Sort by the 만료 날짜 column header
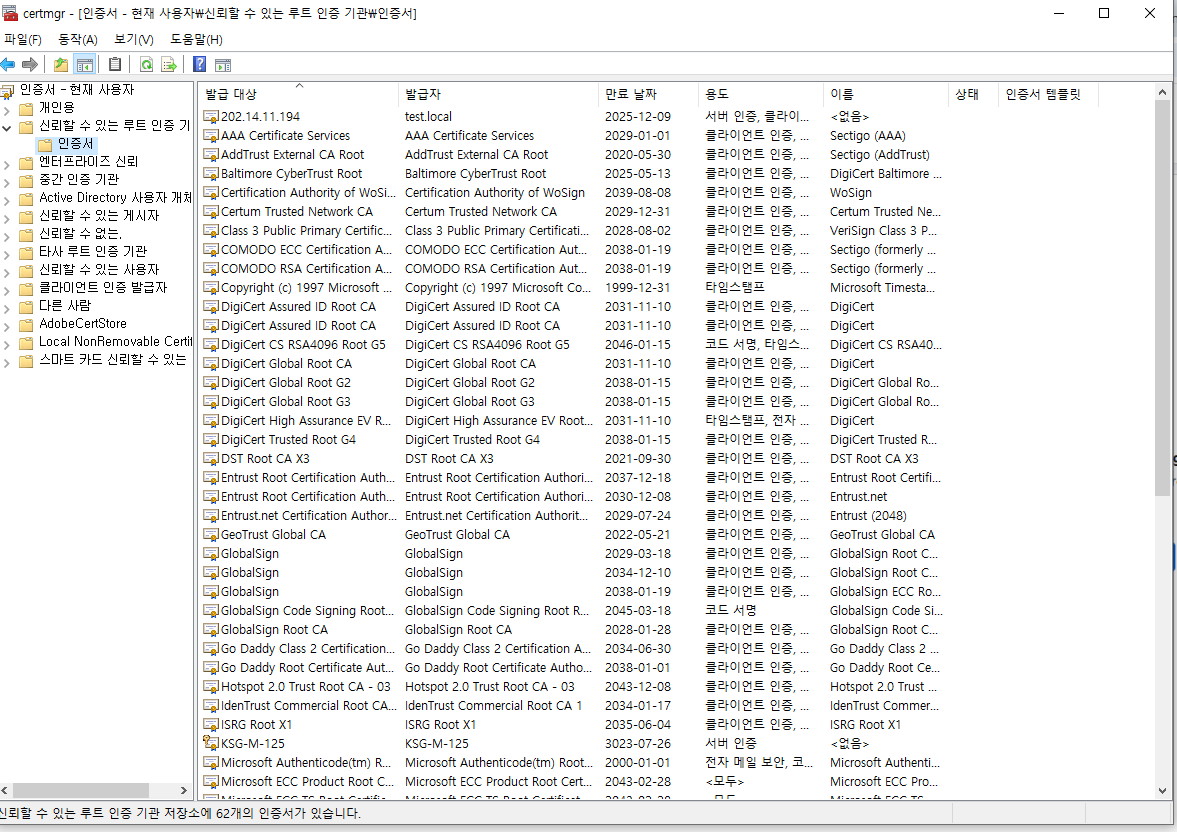1177x832 pixels. pos(649,94)
